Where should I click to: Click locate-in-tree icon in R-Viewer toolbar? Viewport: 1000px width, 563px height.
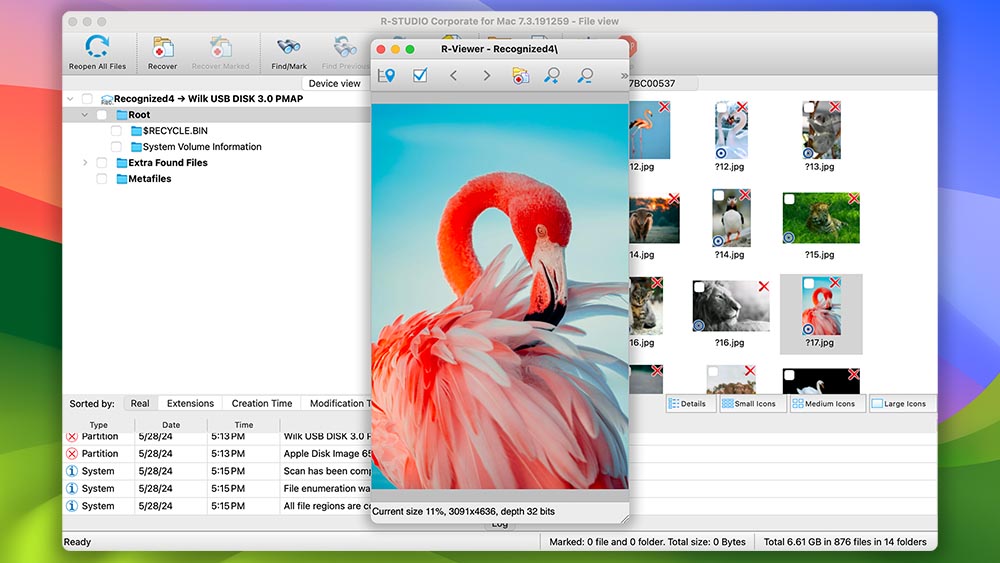point(386,76)
